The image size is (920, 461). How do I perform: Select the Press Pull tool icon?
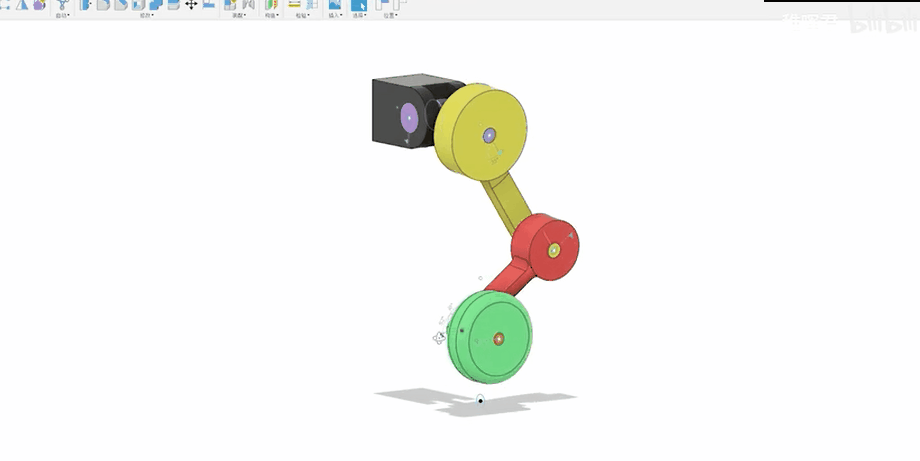coord(86,4)
